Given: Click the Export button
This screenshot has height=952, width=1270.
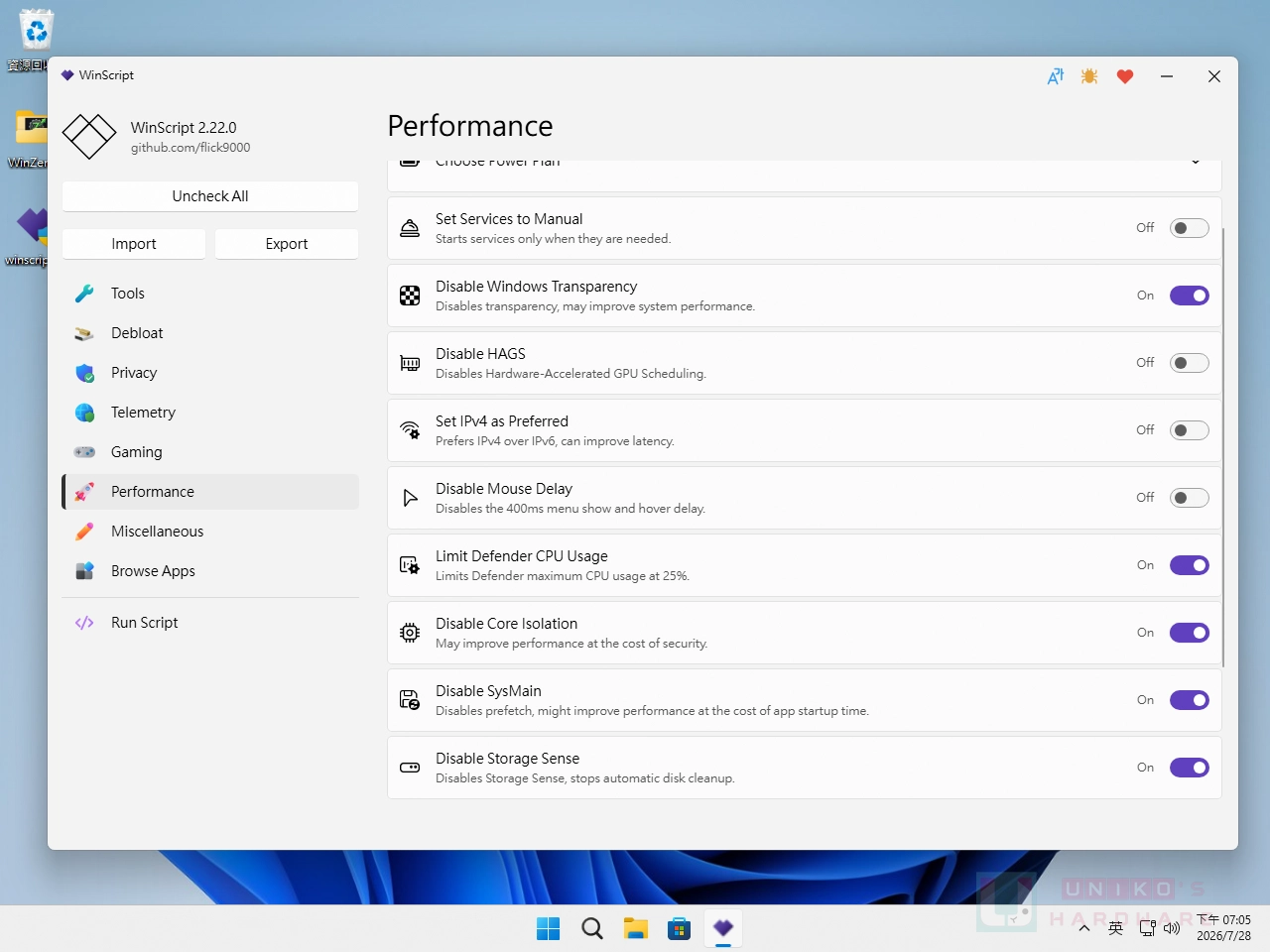Looking at the screenshot, I should [x=287, y=244].
